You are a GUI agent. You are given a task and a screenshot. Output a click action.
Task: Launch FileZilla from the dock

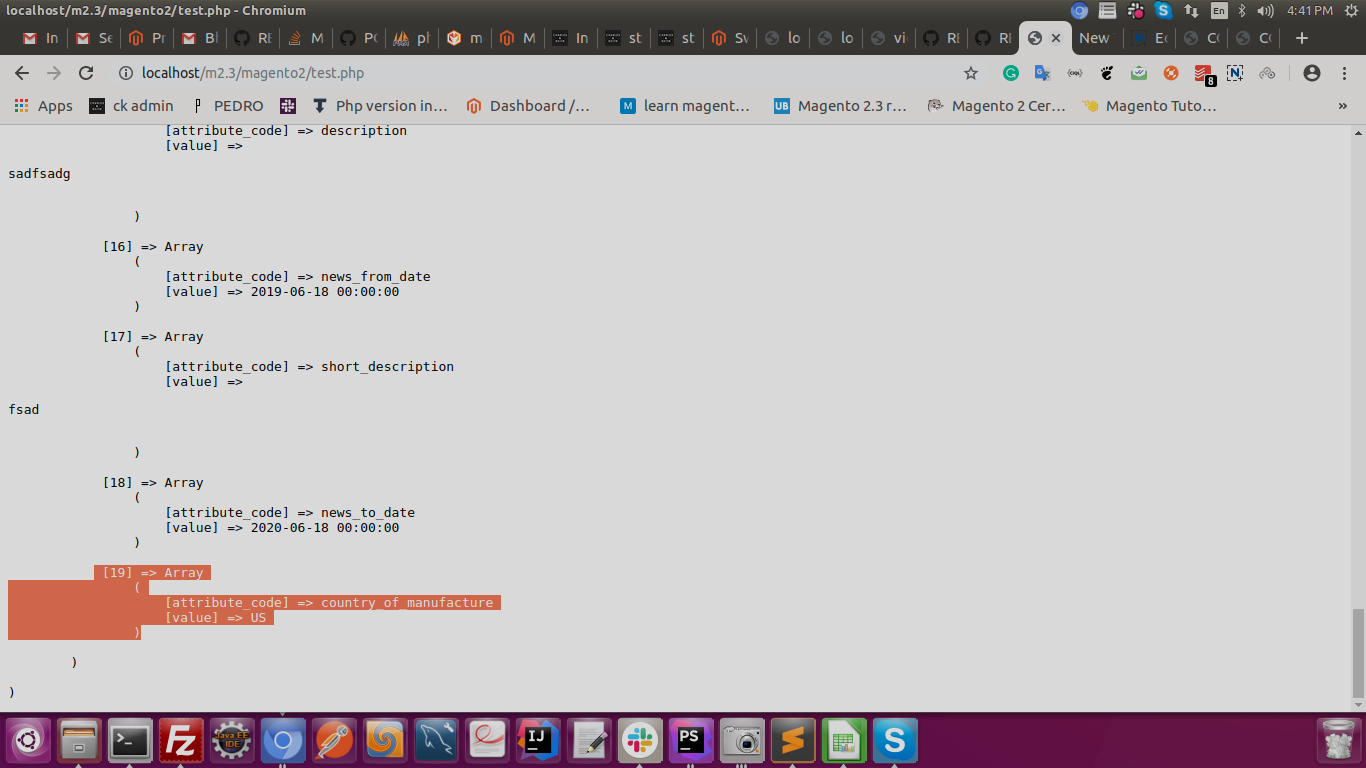pyautogui.click(x=181, y=740)
